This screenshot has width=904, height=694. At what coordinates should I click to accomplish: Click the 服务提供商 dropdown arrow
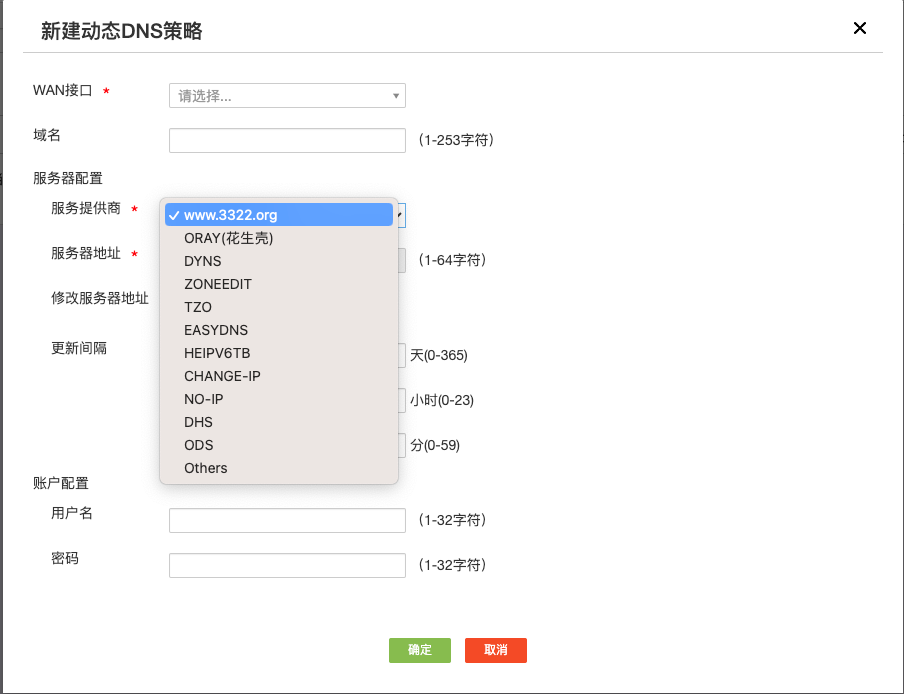coord(401,215)
